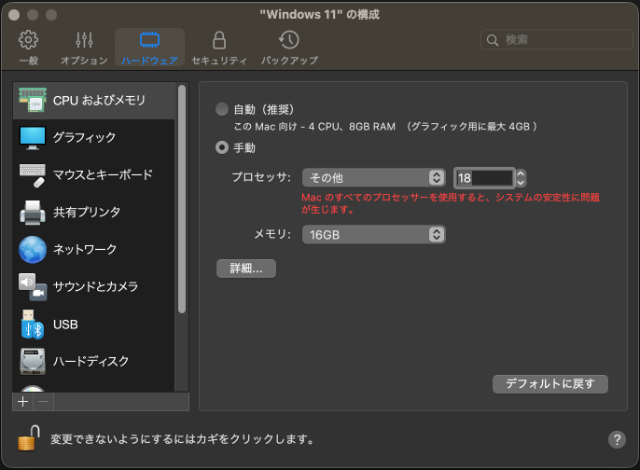Image resolution: width=640 pixels, height=470 pixels.
Task: Click the 変更できないようにするには lock hint text
Action: (x=182, y=439)
